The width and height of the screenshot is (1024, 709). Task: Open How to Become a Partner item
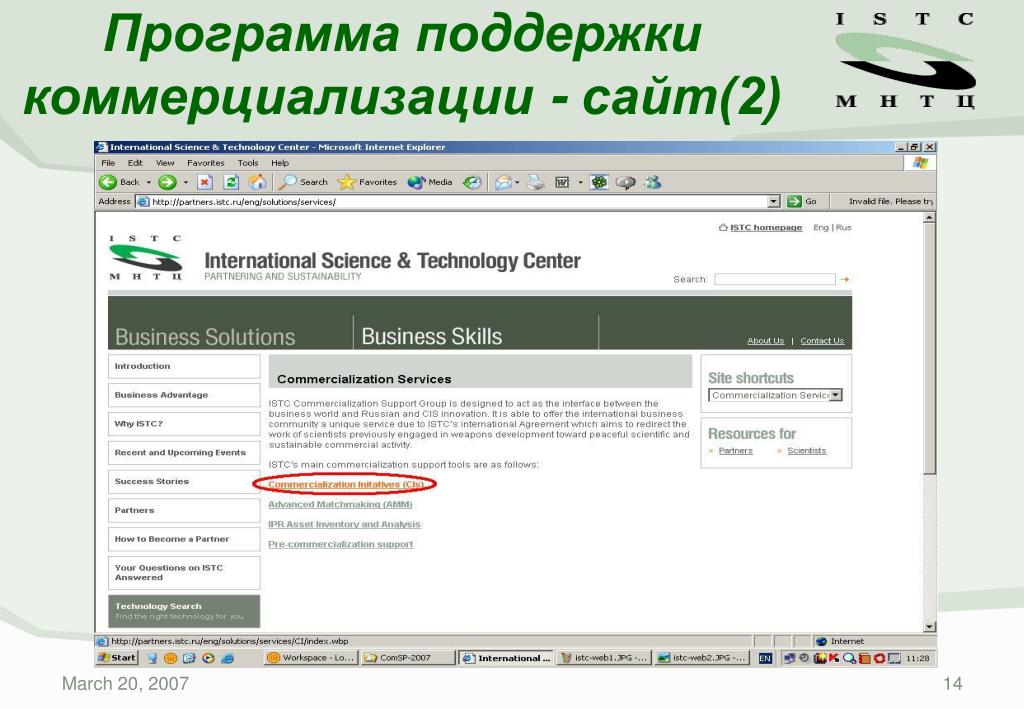pos(184,539)
